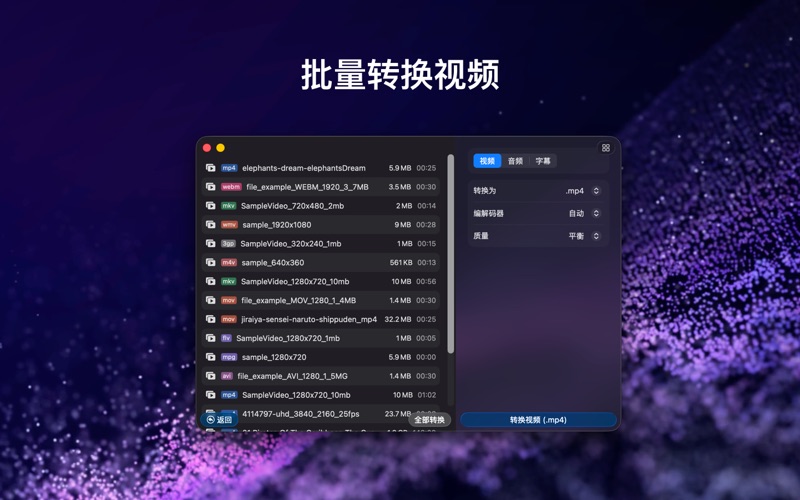Click the 3gp format badge

tap(228, 243)
